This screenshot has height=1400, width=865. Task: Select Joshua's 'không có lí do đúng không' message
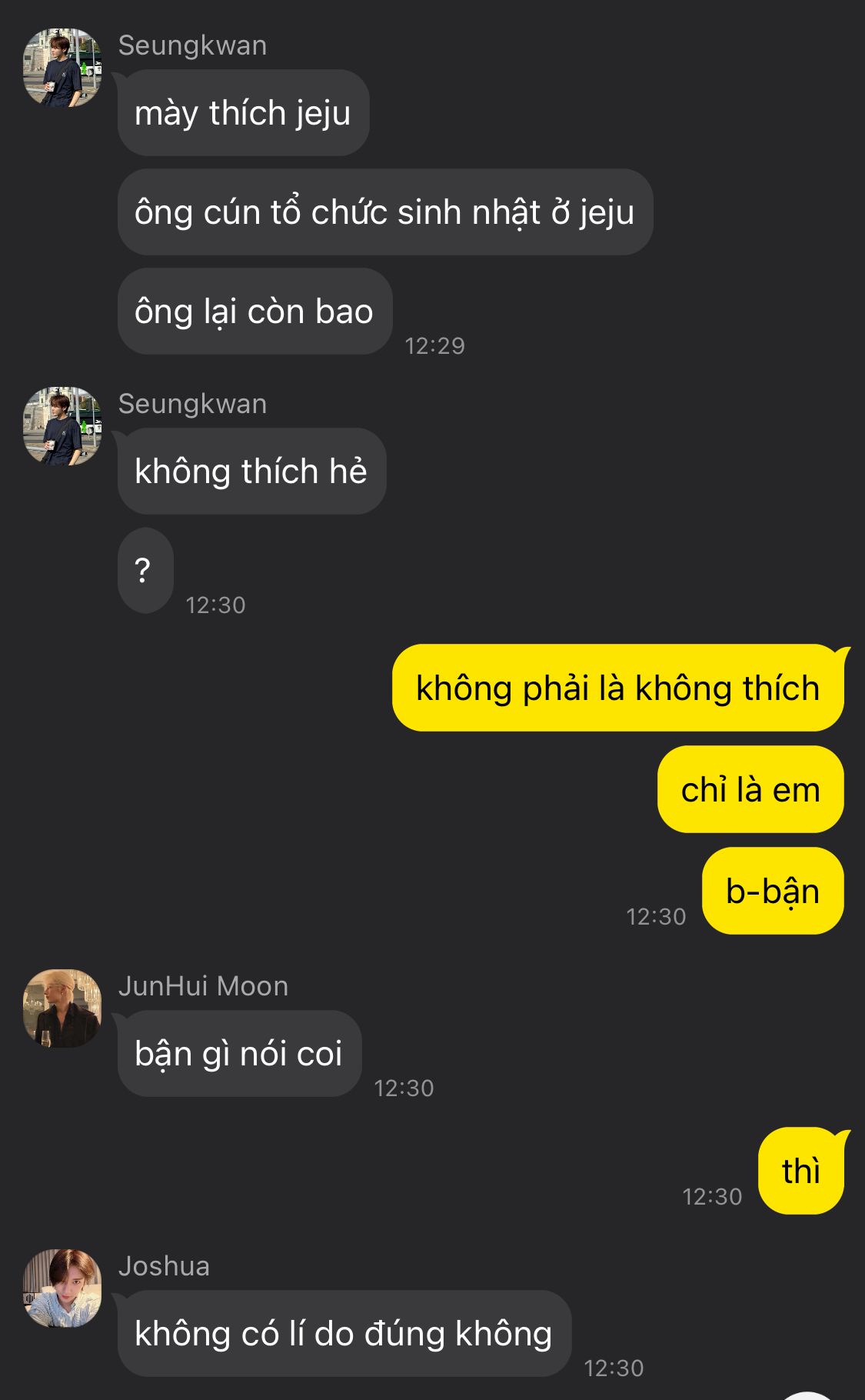coord(344,1334)
